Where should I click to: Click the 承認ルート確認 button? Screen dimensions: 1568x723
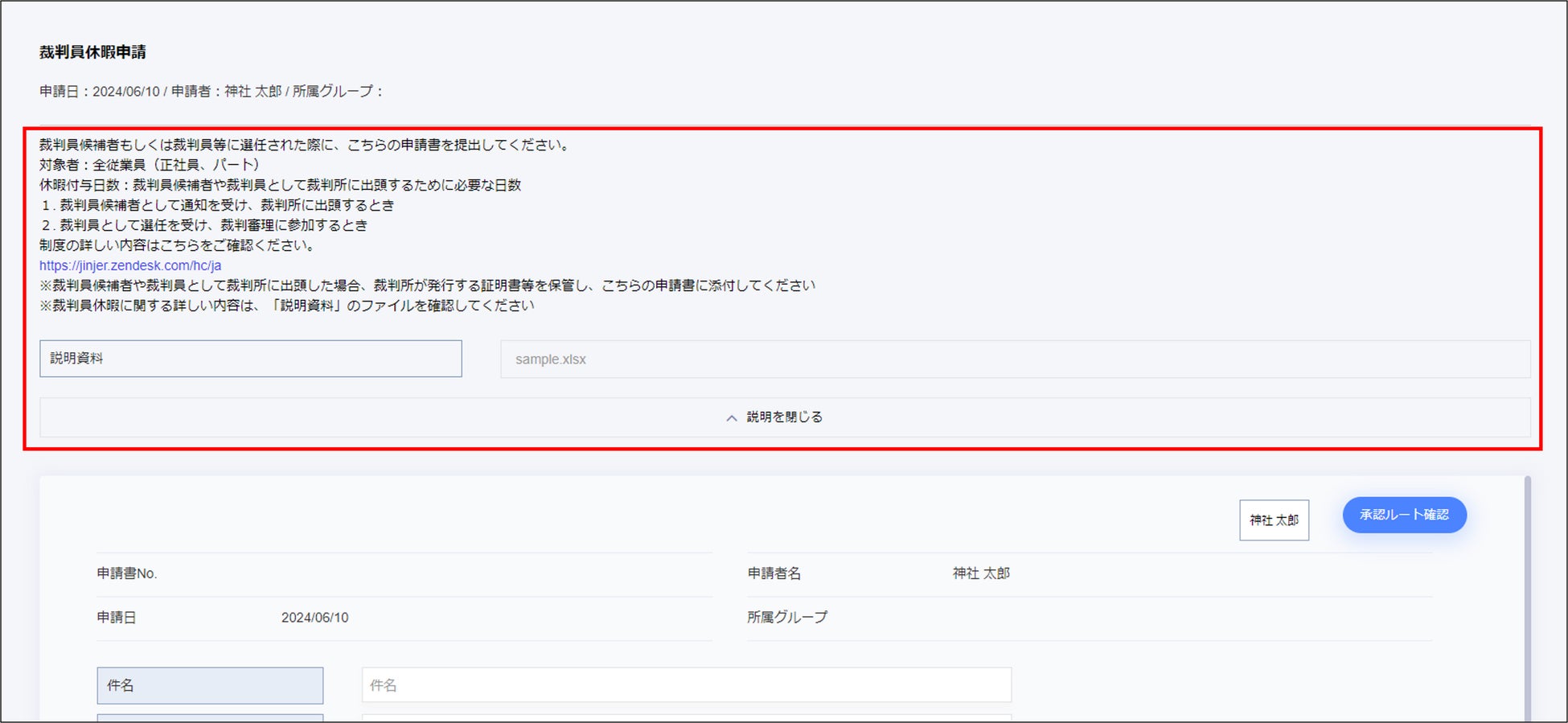click(x=1404, y=515)
